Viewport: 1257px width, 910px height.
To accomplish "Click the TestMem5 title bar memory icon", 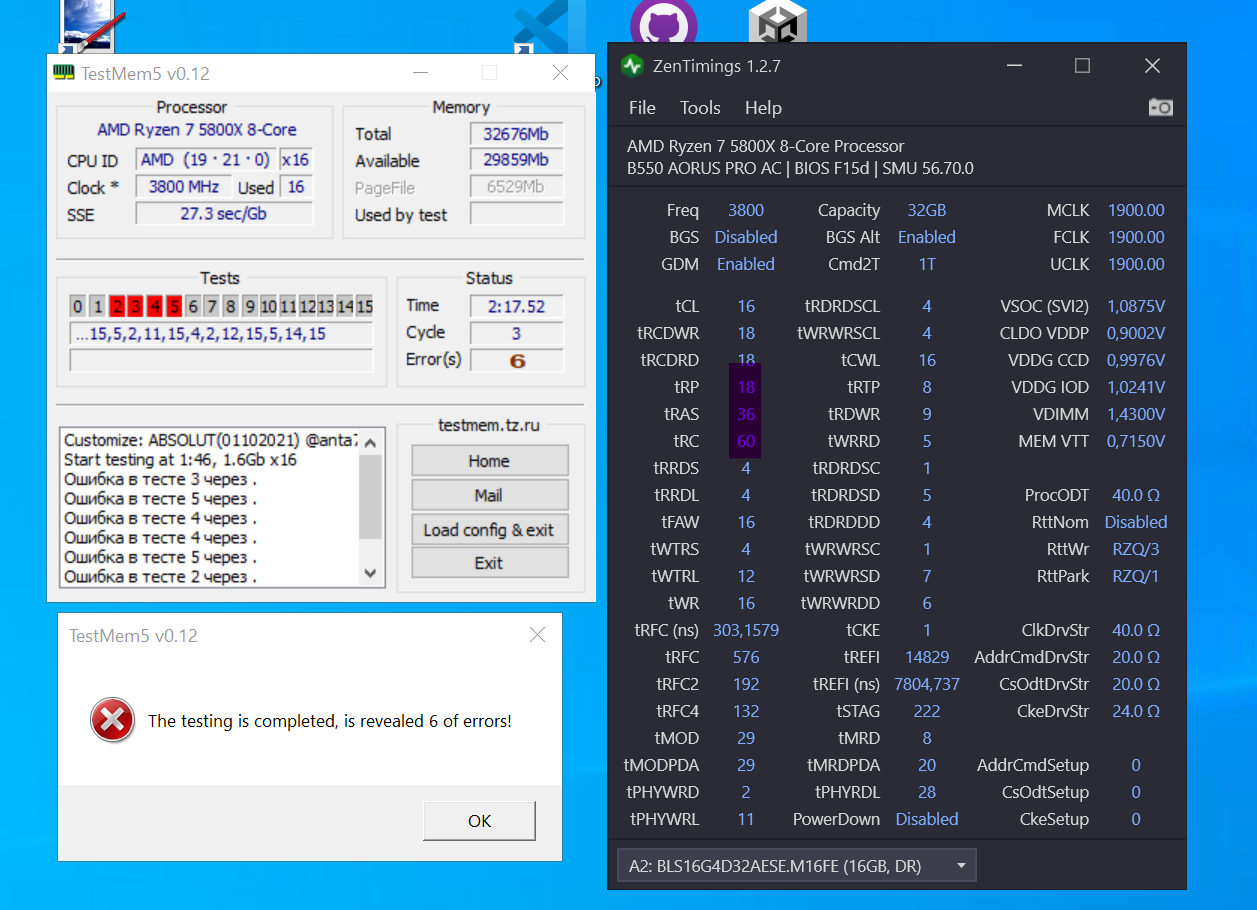I will click(64, 73).
